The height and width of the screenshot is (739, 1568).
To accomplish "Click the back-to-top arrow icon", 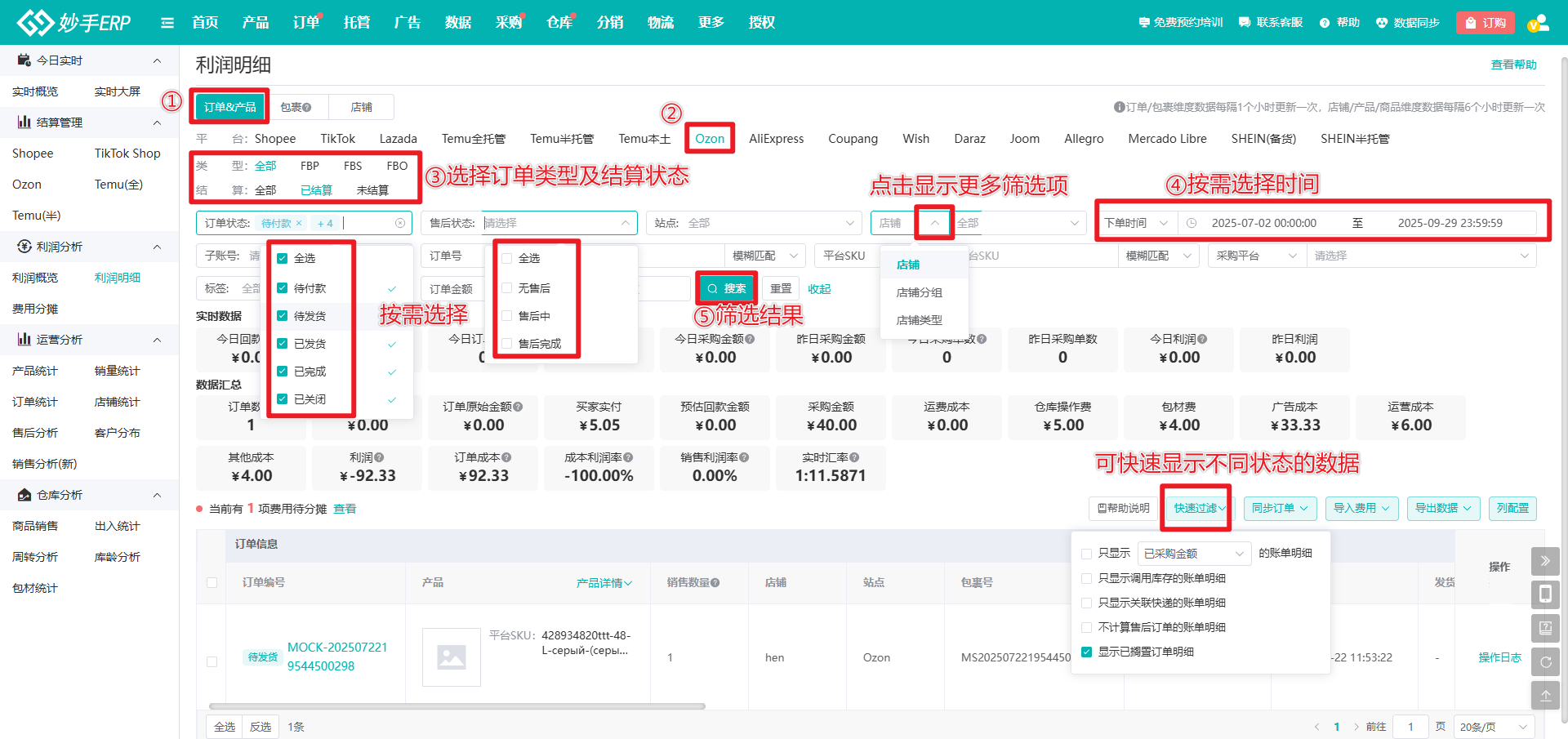I will (x=1545, y=695).
